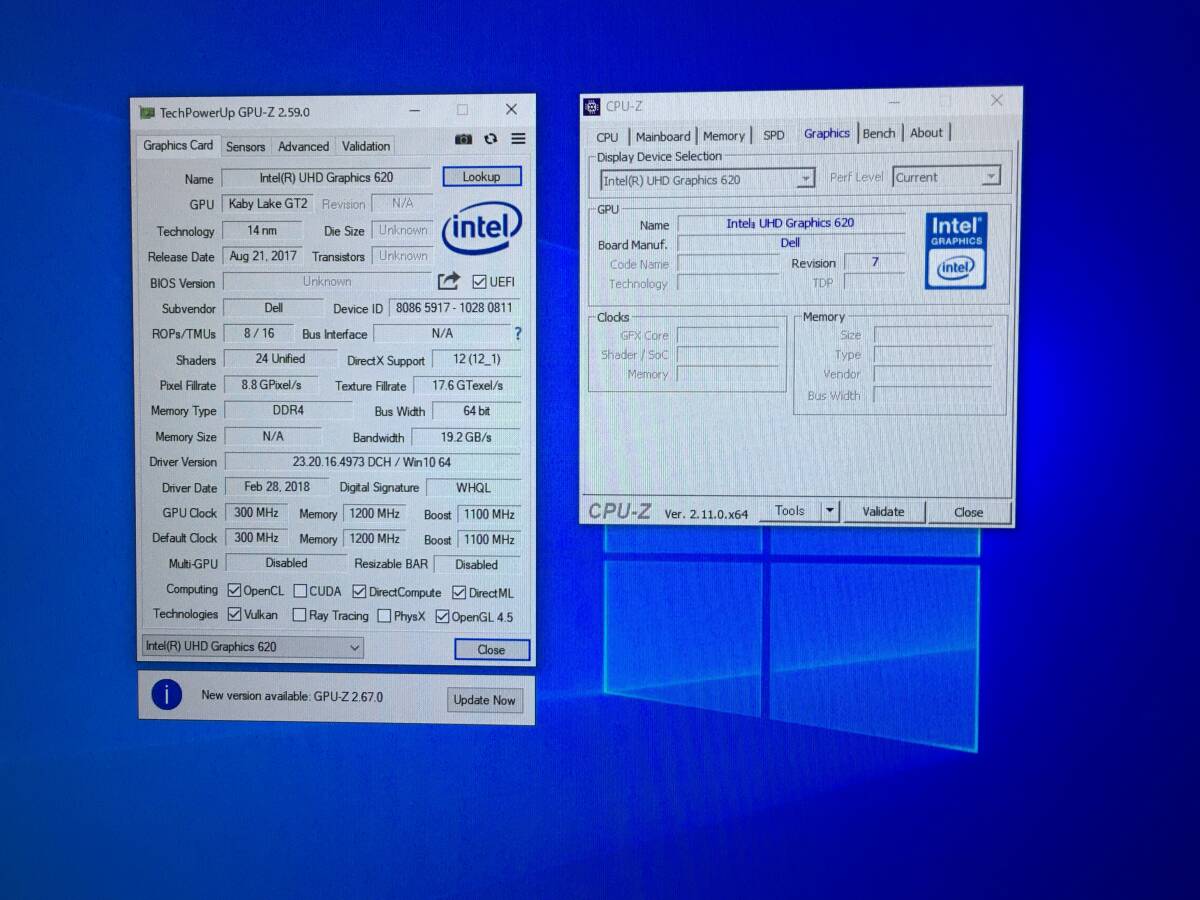This screenshot has width=1200, height=900.
Task: Click Update Now for GPU-Z 2.67.0
Action: click(x=484, y=700)
